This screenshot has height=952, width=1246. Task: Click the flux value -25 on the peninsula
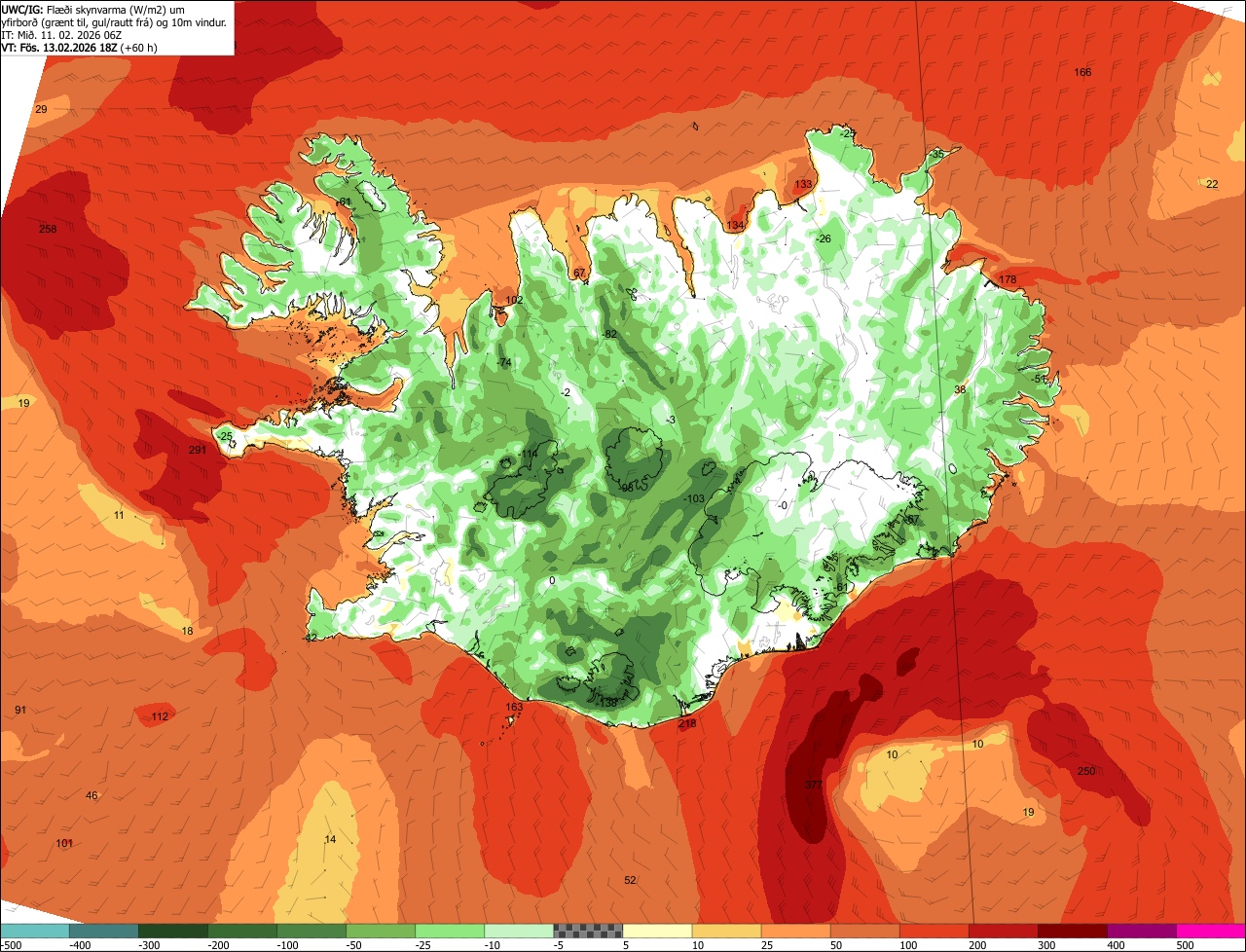click(226, 435)
